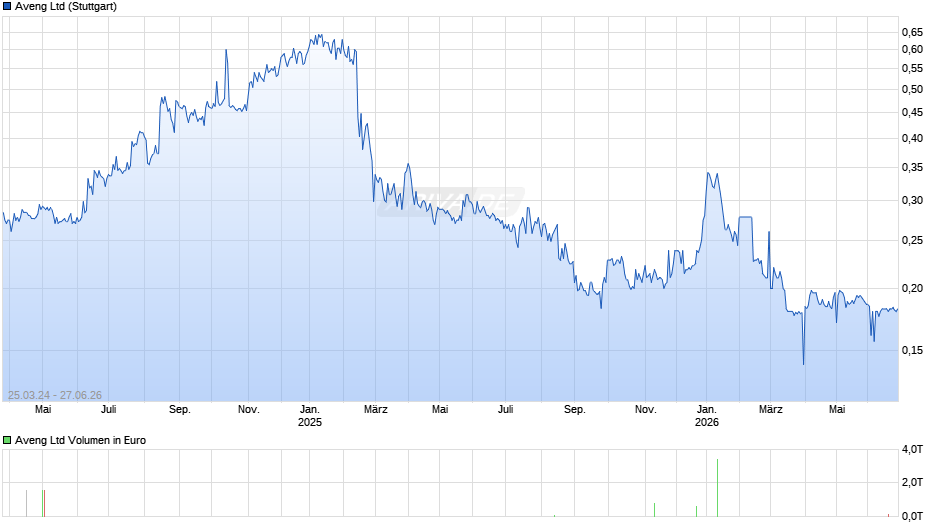This screenshot has width=940, height=526.
Task: Click the tallest green volume bar in January 2026
Action: pos(717,488)
